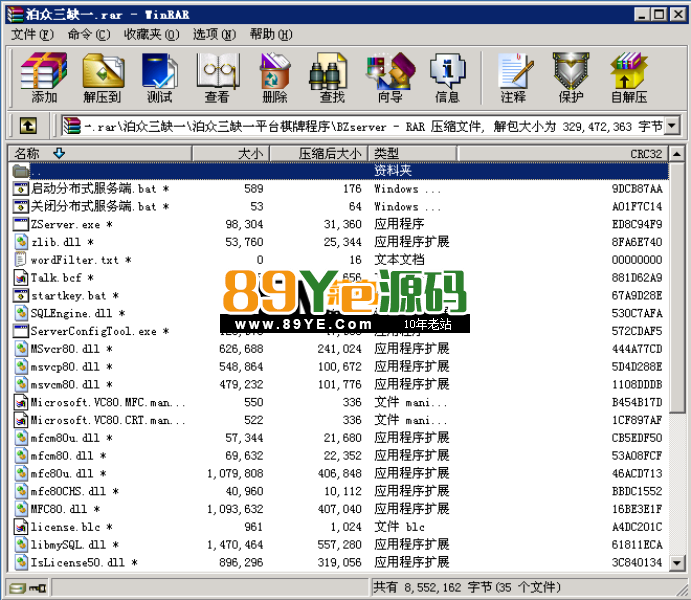
Task: Click the key password icon in status bar
Action: coord(37,588)
